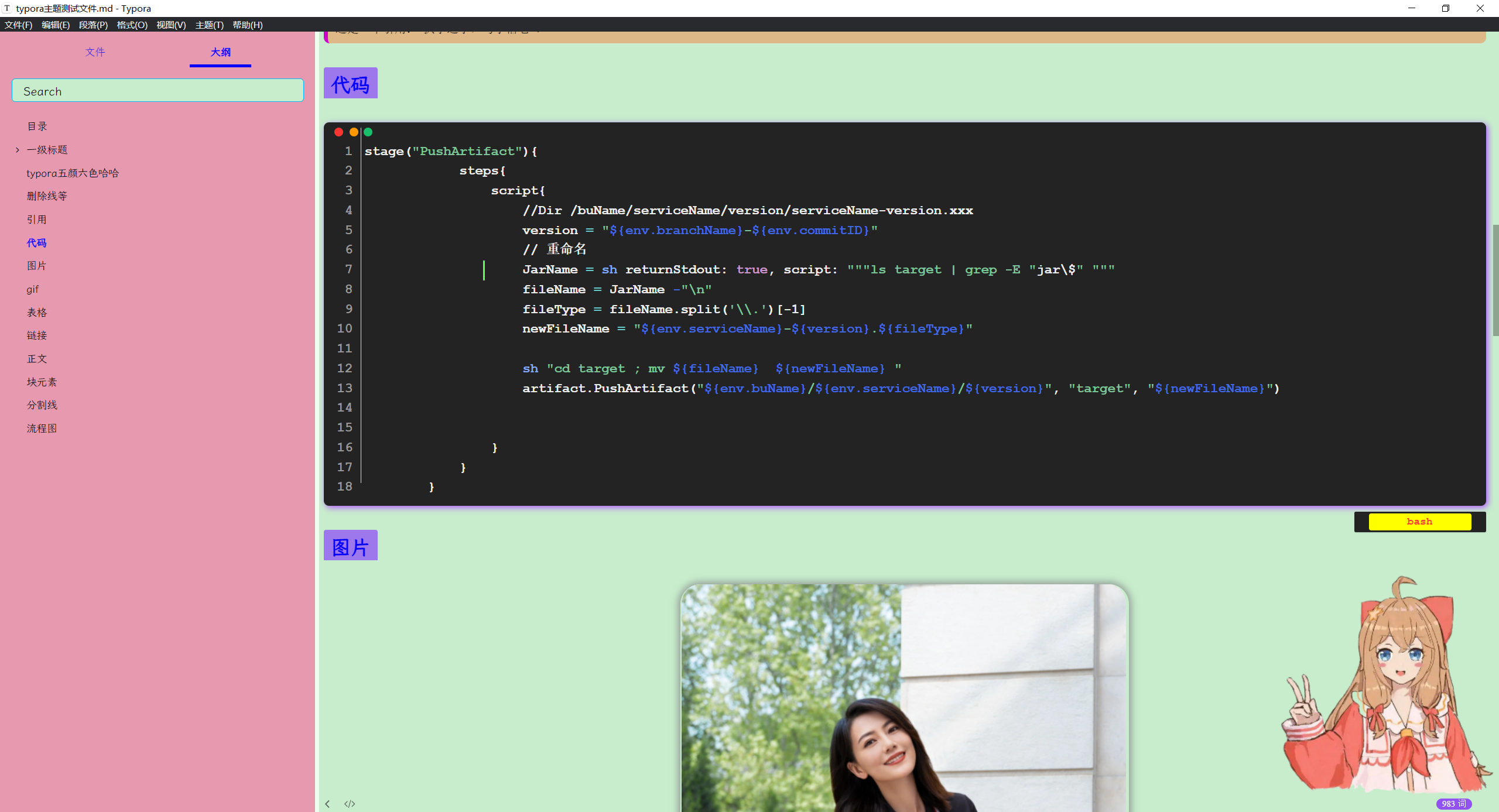1499x812 pixels.
Task: Click the 983 词 word count badge
Action: tap(1454, 804)
